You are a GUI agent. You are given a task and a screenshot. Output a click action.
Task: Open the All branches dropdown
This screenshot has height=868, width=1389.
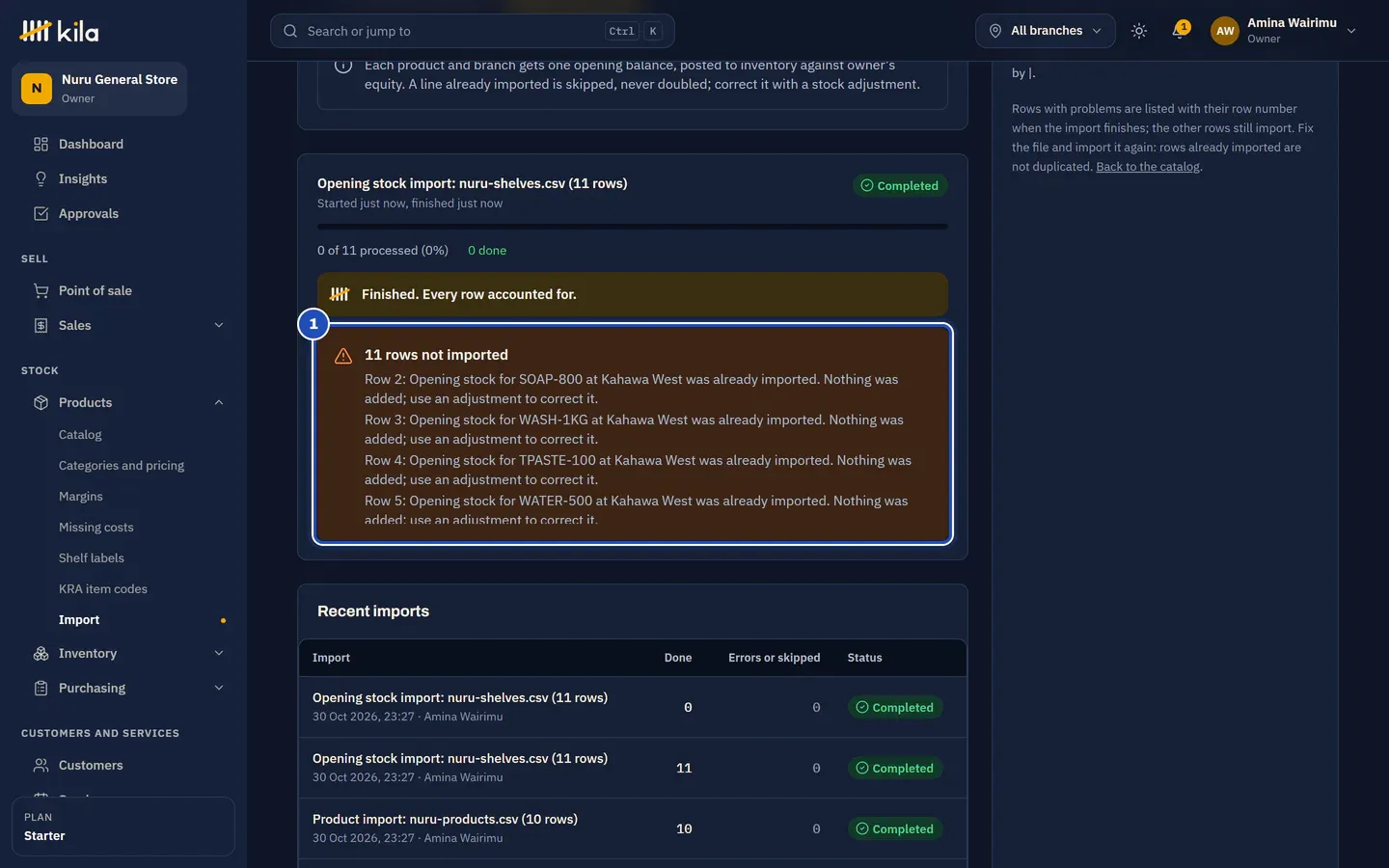coord(1045,31)
